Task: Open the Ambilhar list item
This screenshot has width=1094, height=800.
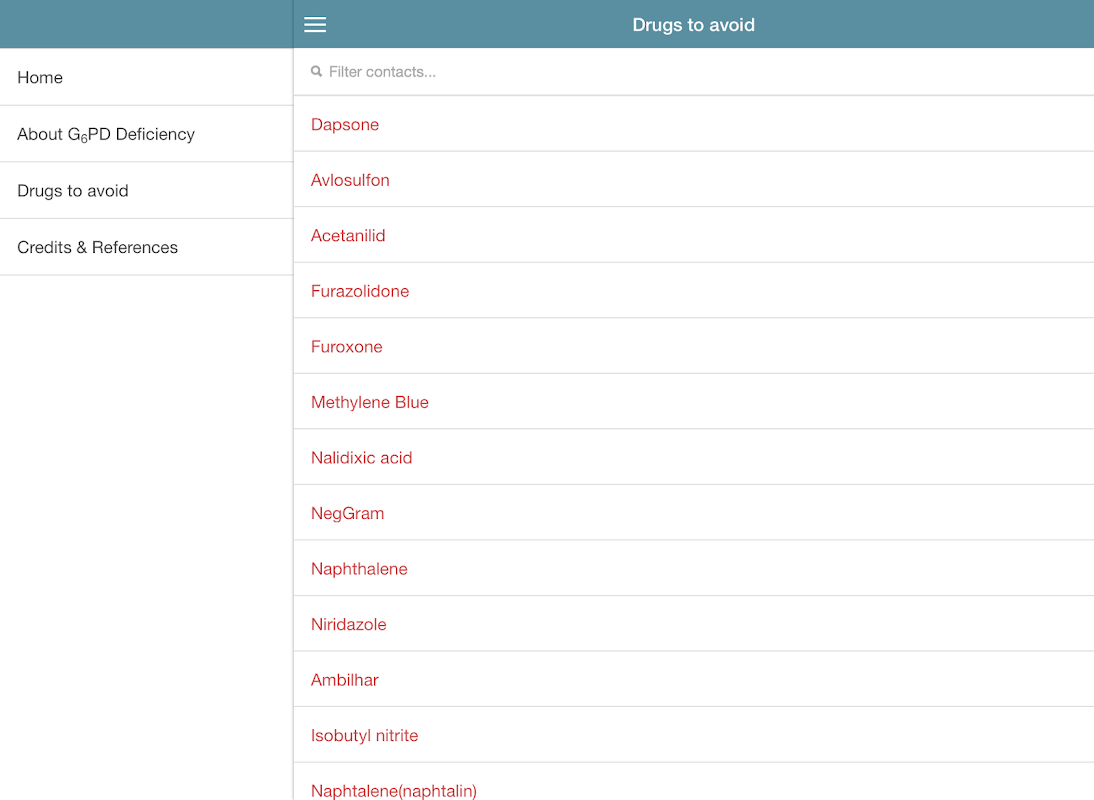Action: [345, 680]
